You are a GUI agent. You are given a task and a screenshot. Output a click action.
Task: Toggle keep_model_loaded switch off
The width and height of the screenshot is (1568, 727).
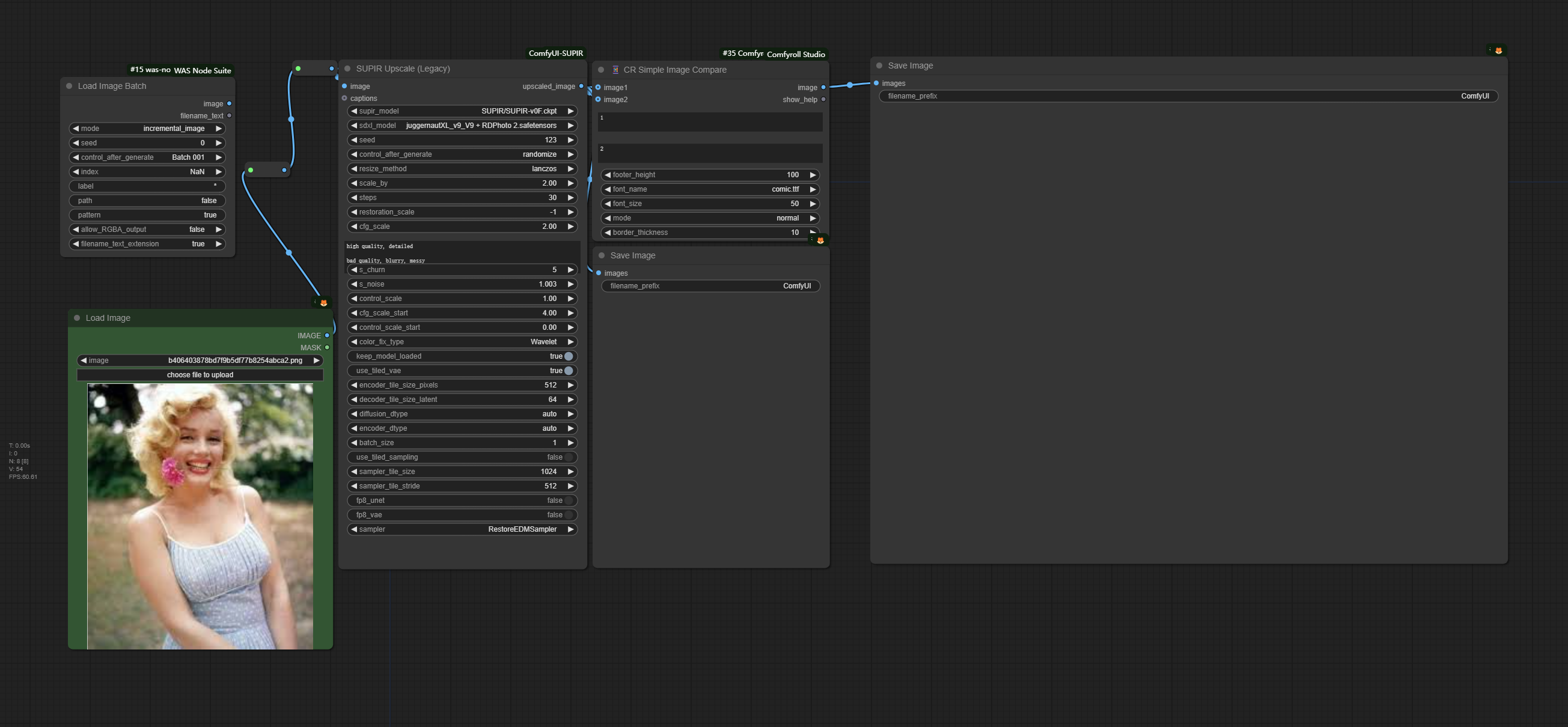click(569, 356)
